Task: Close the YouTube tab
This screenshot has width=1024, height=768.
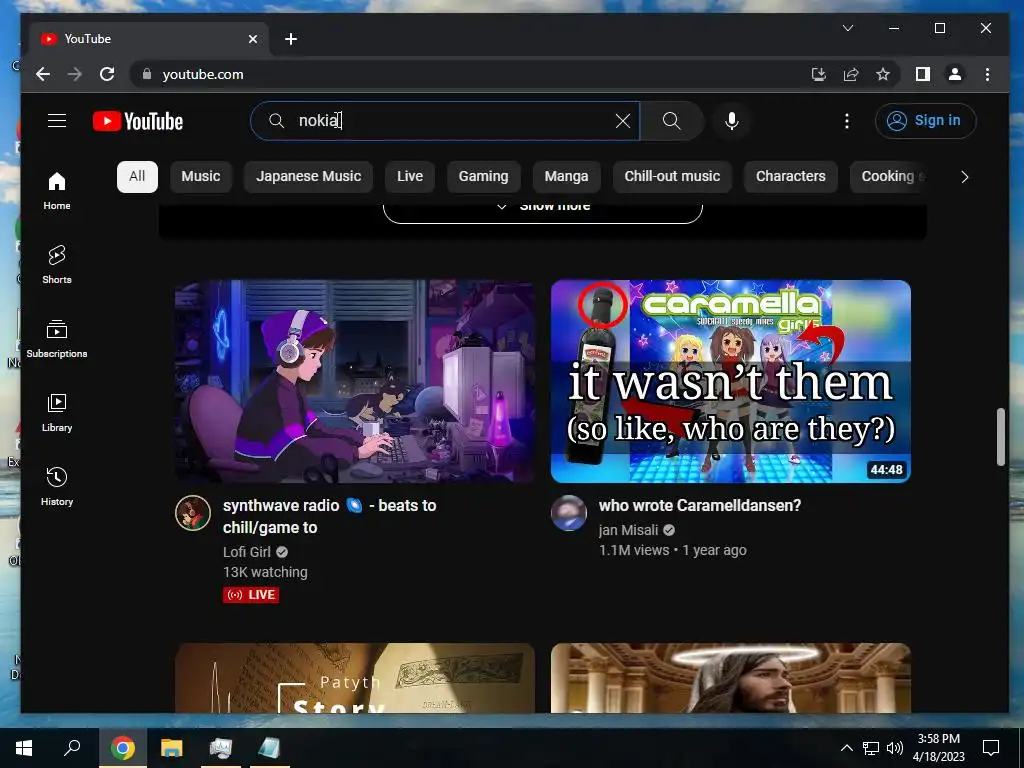Action: pos(253,39)
